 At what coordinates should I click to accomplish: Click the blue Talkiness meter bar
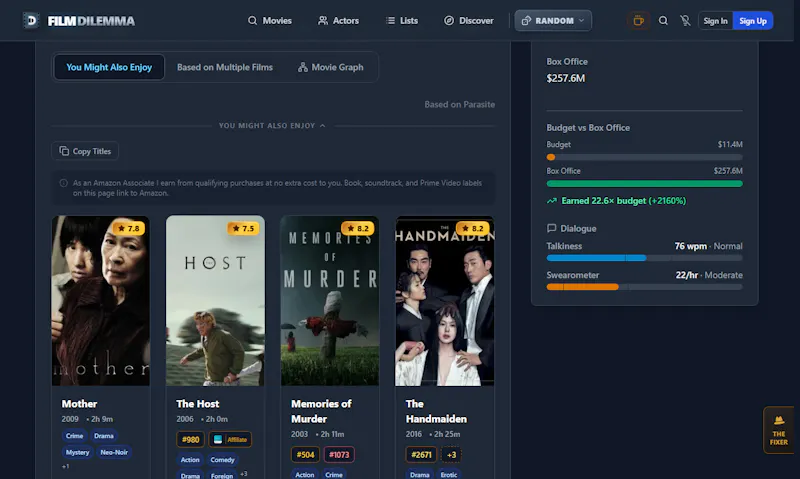coord(644,258)
